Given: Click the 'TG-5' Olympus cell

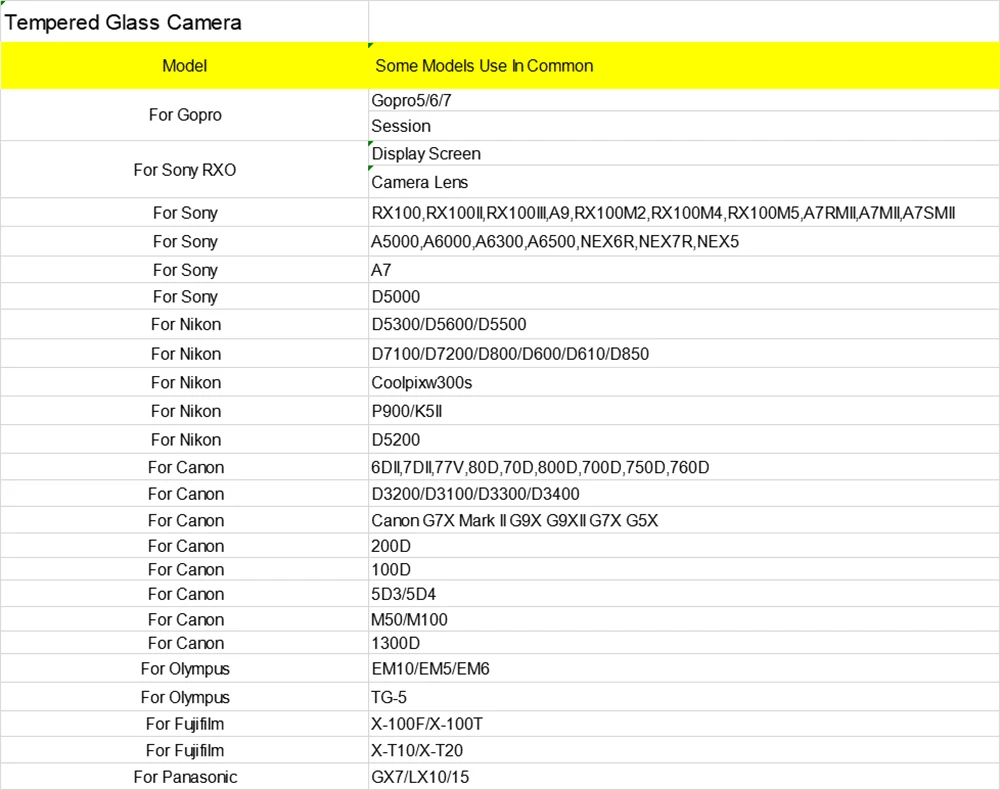Looking at the screenshot, I should click(389, 698).
